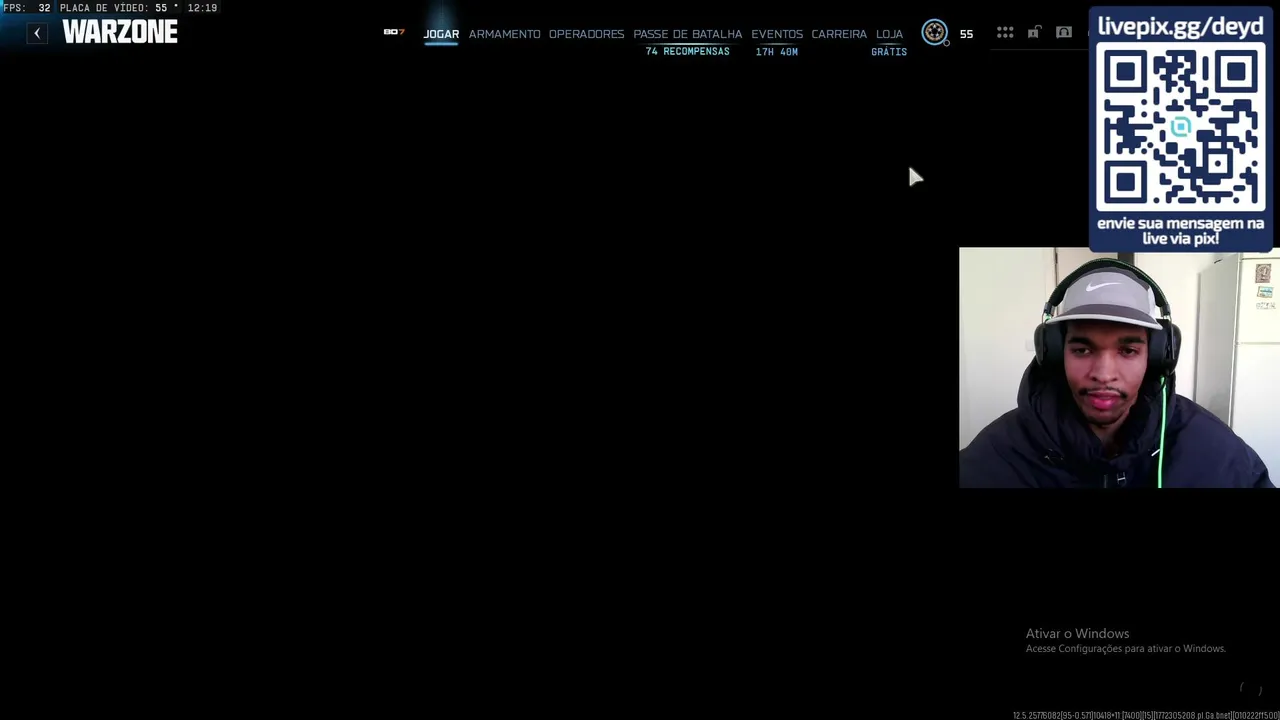Screen dimensions: 1280x720
Task: Open the BO7 game switcher icon
Action: [x=394, y=32]
